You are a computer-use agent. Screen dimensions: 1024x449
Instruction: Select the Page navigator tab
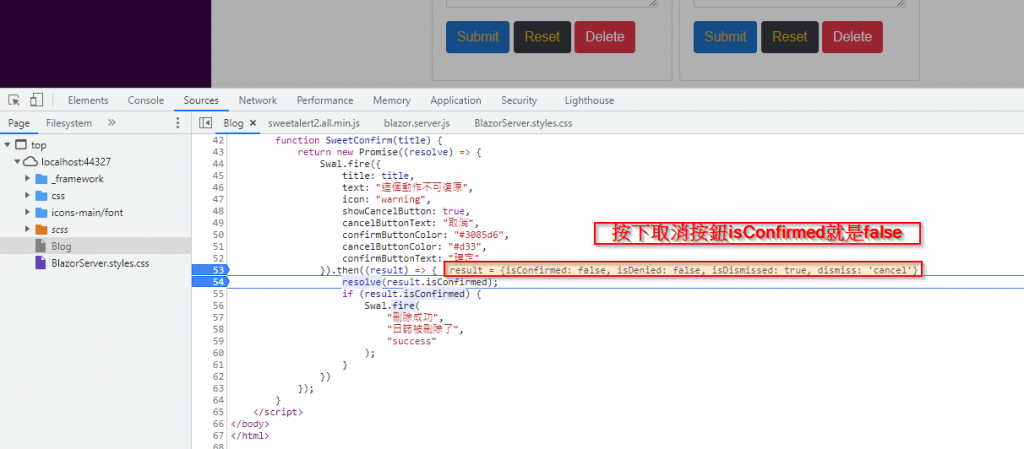point(19,123)
